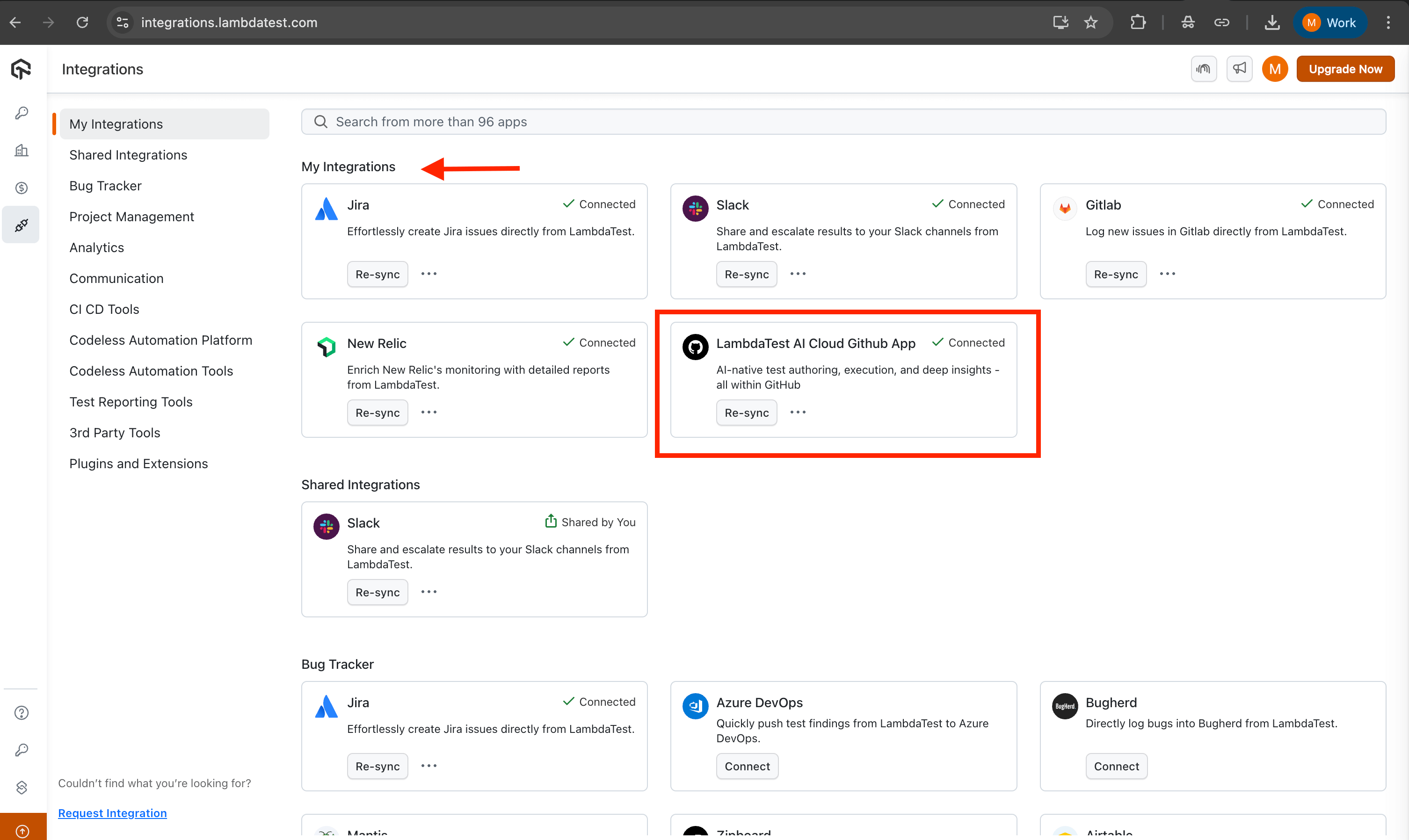The width and height of the screenshot is (1409, 840).
Task: Click the announcements megaphone icon
Action: 1239,69
